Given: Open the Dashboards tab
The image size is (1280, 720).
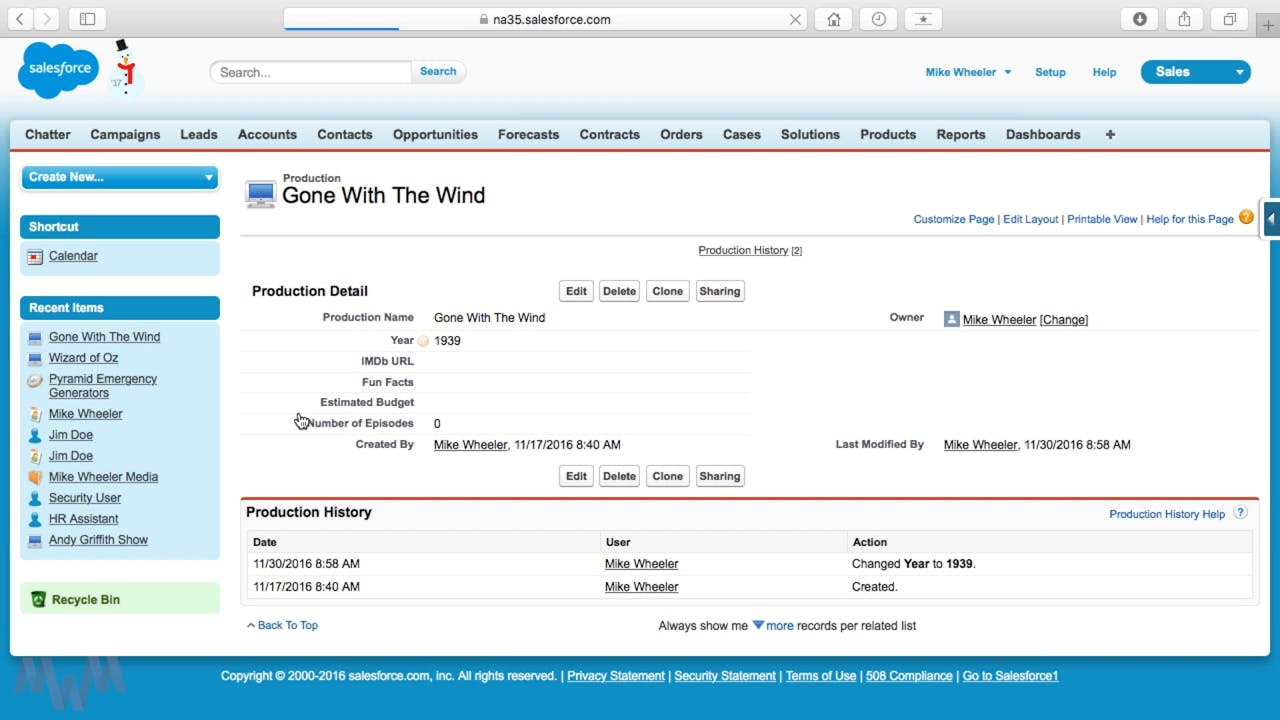Looking at the screenshot, I should [x=1043, y=134].
